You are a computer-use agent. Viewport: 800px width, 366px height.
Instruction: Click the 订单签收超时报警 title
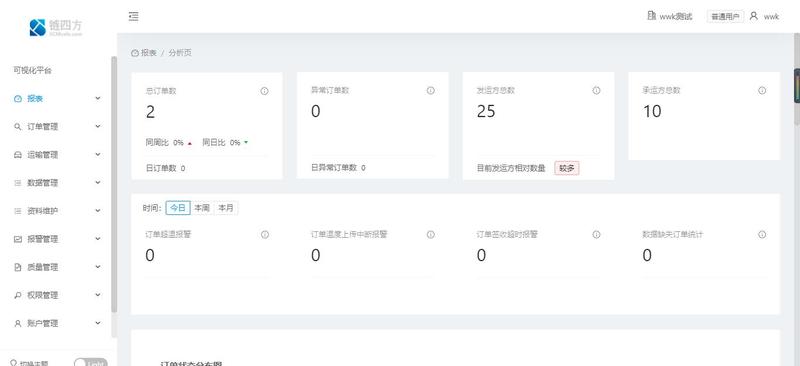pyautogui.click(x=507, y=235)
